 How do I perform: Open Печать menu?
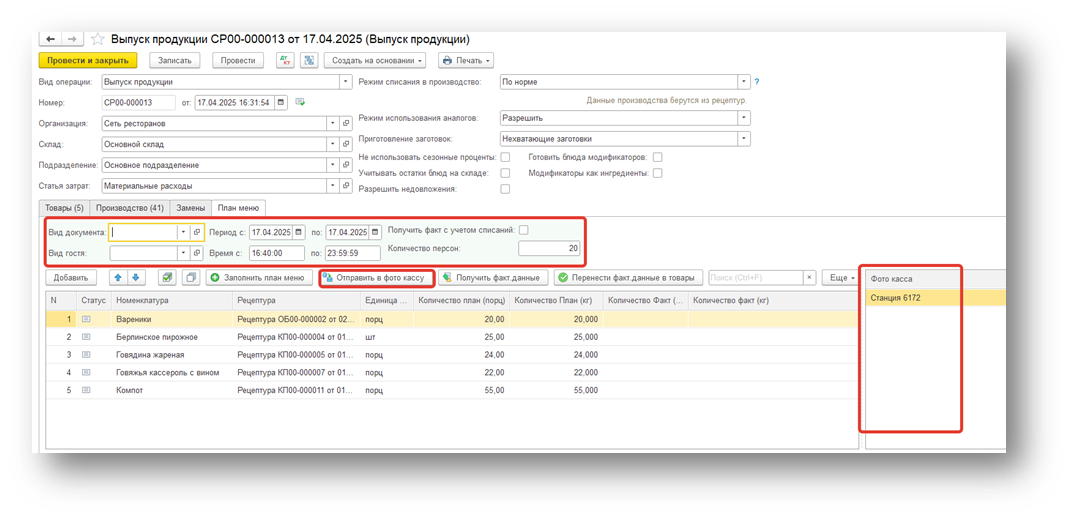click(466, 60)
